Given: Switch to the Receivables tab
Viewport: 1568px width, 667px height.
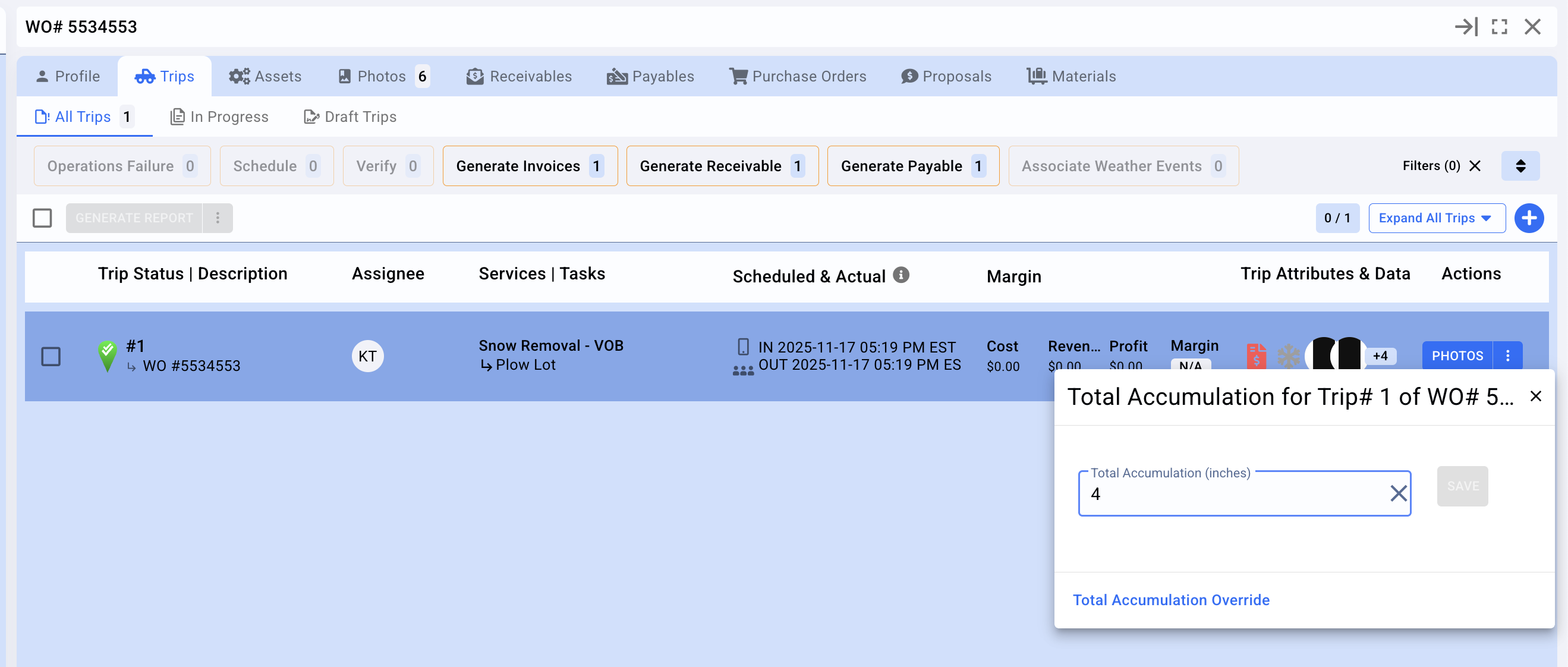Looking at the screenshot, I should click(519, 76).
